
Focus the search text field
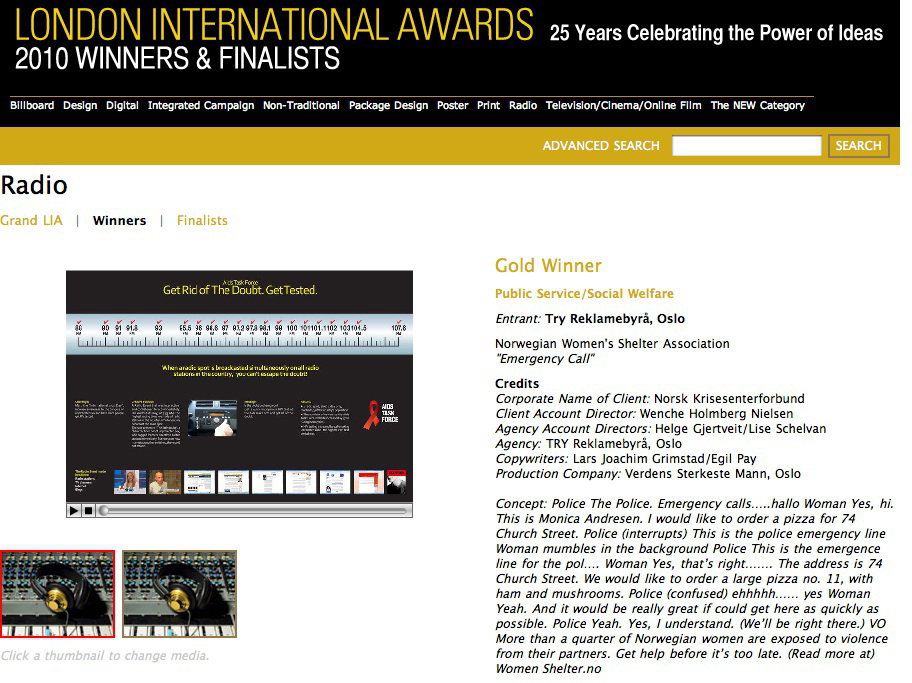click(747, 145)
